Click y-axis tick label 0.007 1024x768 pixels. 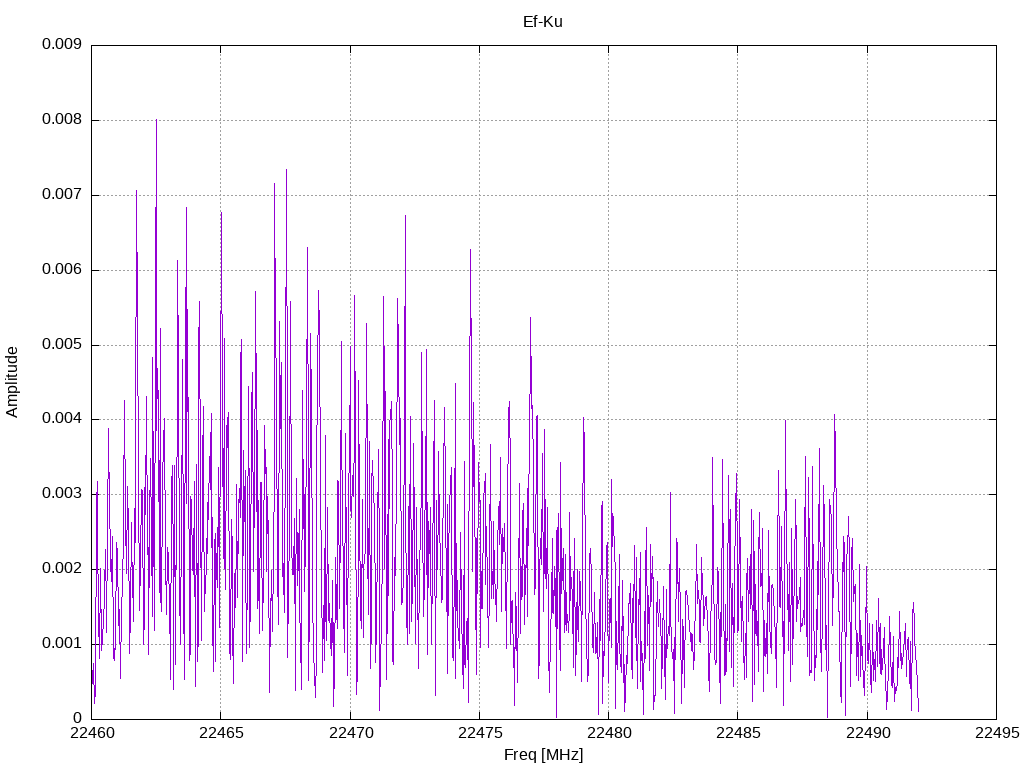[x=62, y=195]
